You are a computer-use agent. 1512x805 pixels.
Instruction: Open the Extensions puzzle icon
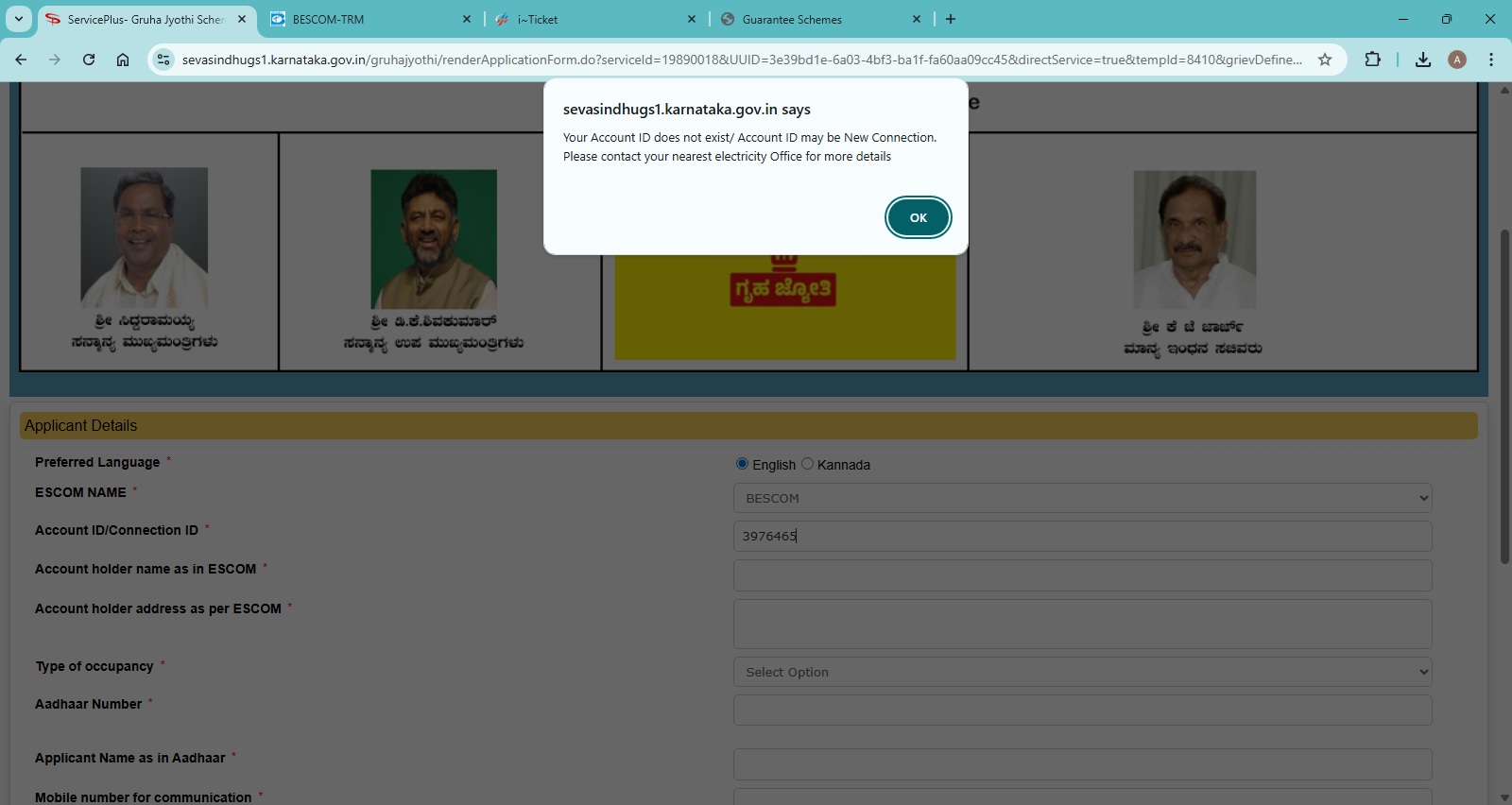click(x=1373, y=60)
